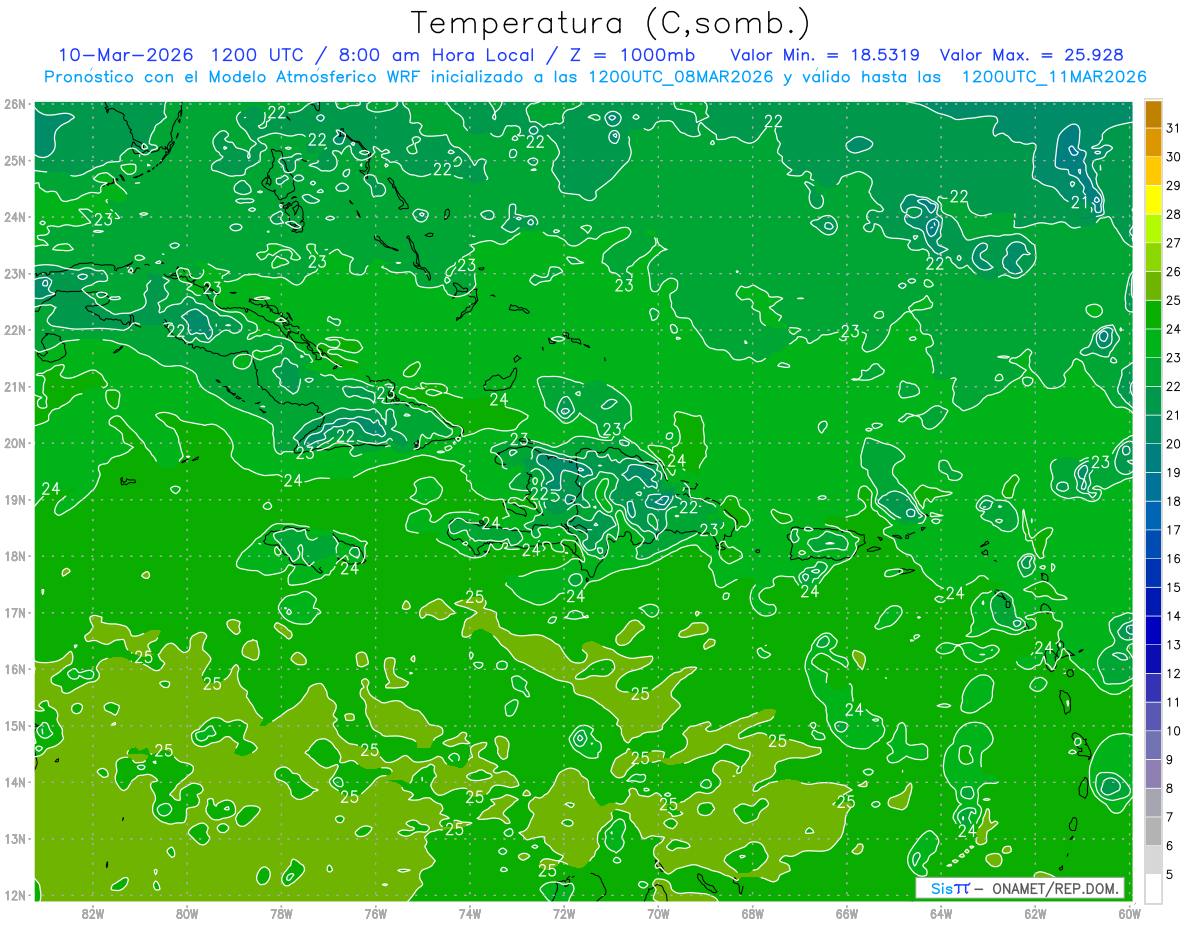Select the dark blue swatch between 13 and 14

click(x=1153, y=630)
